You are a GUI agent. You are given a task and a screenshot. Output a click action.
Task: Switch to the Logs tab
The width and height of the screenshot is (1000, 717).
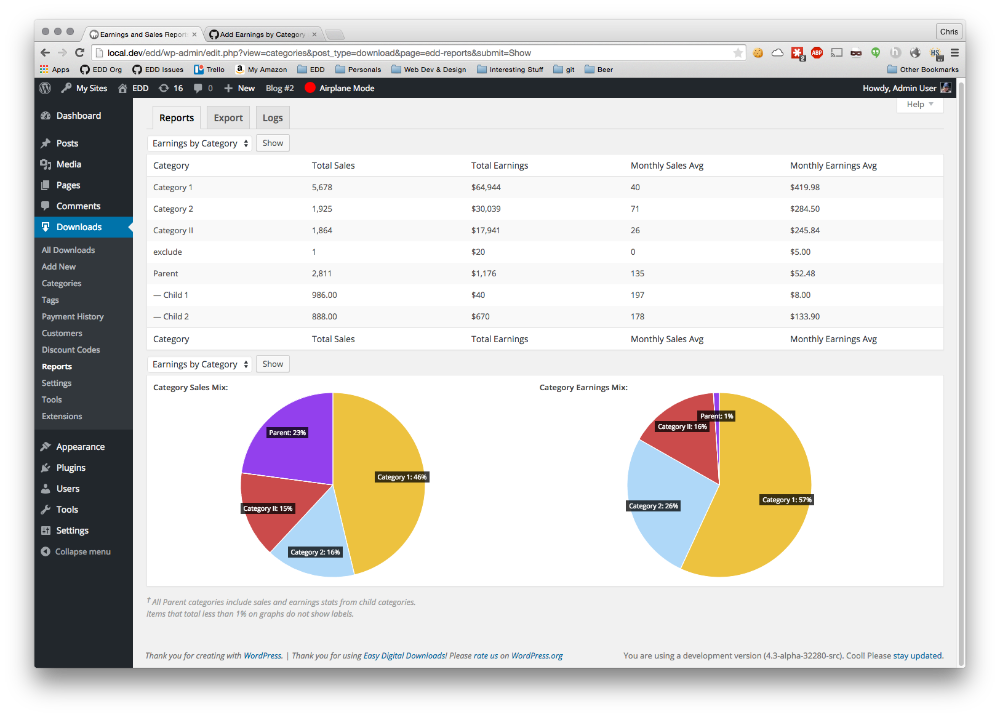point(272,118)
